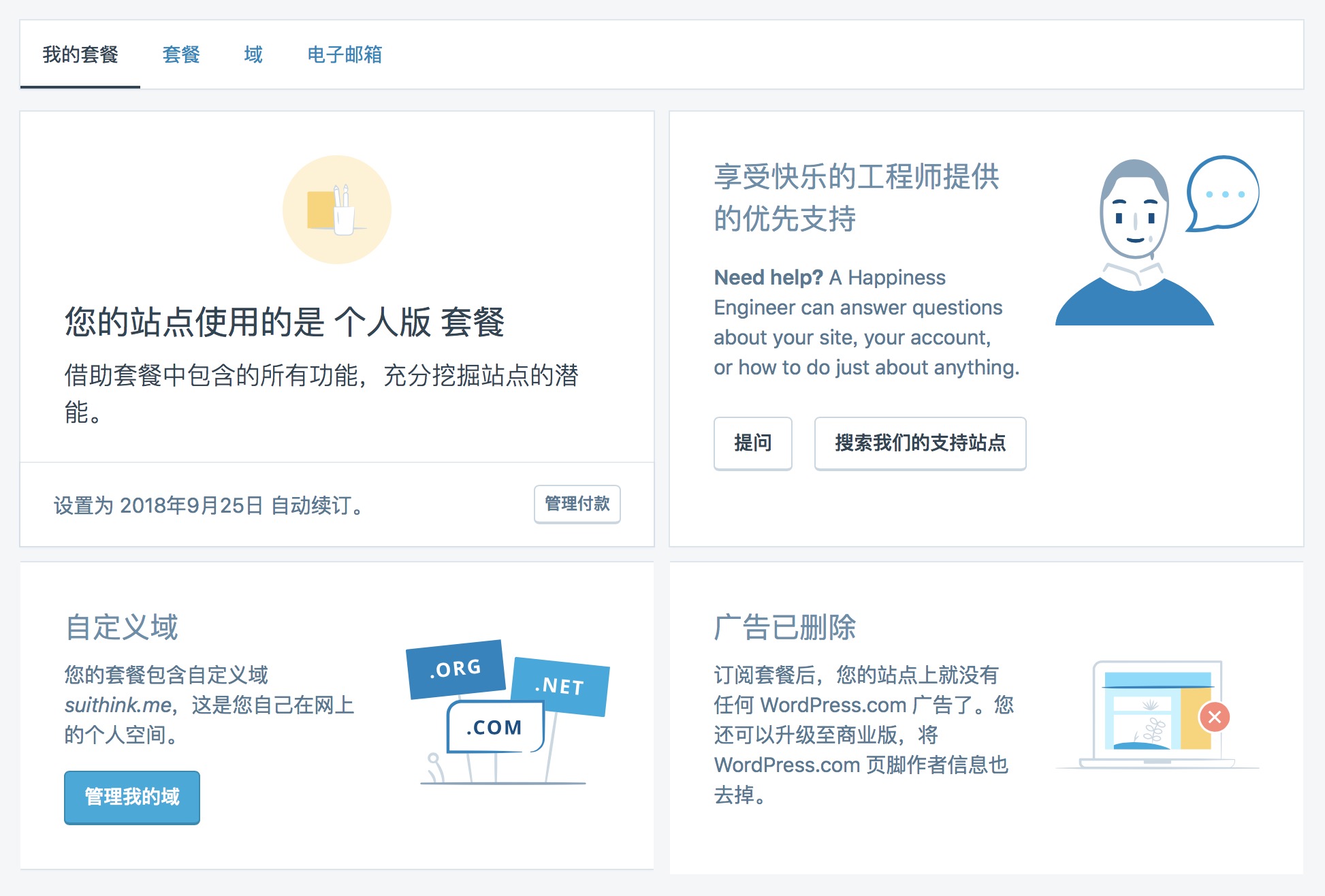The height and width of the screenshot is (896, 1325).
Task: Click the auto-renew date text 2018年9月25日
Action: (191, 505)
